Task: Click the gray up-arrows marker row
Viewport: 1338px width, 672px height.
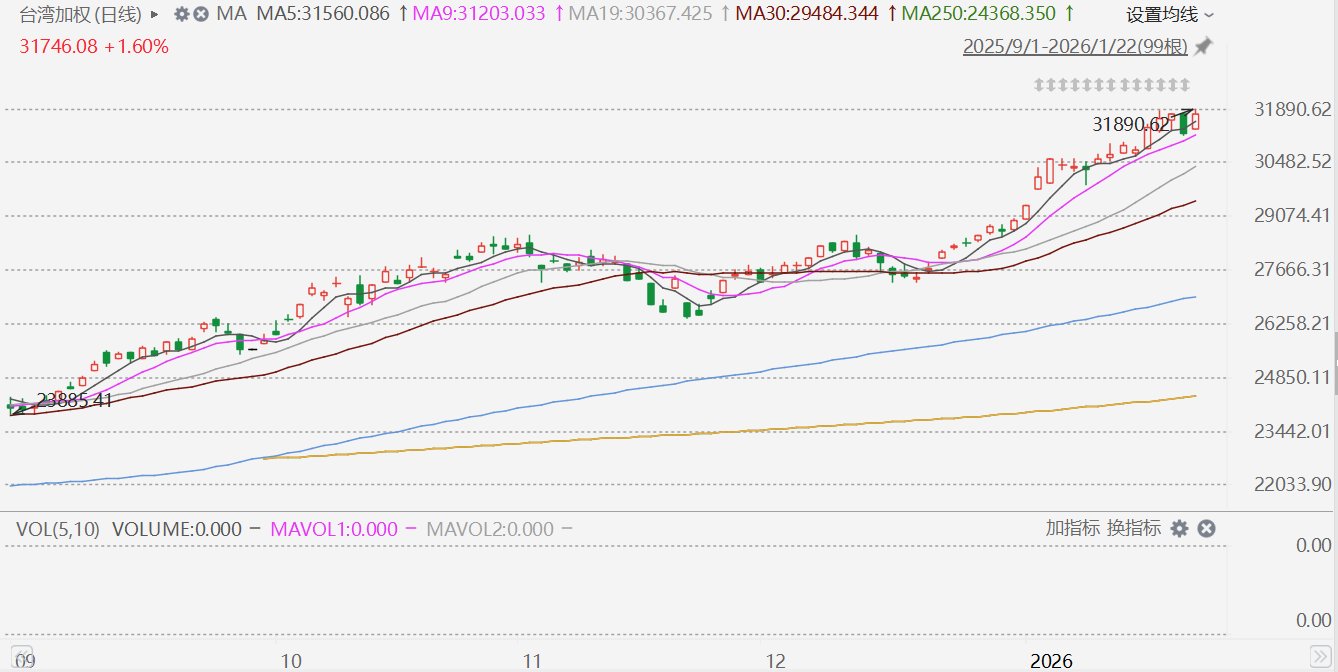Action: coord(1111,84)
